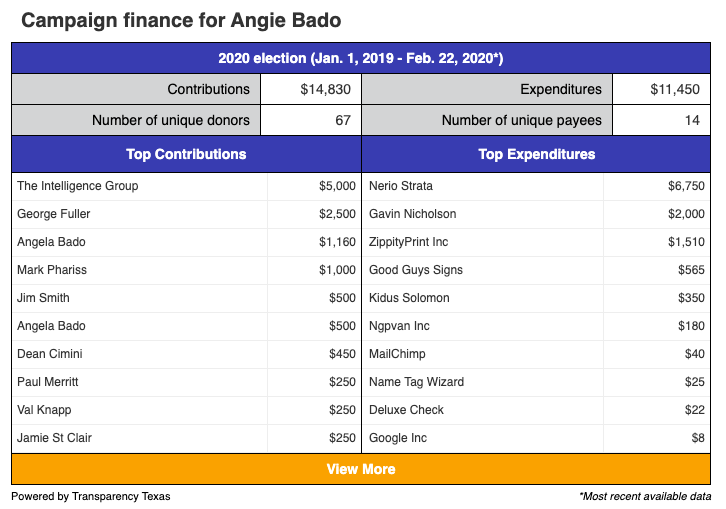Click the Mark Phariss contribution row
Image resolution: width=726 pixels, height=509 pixels.
coord(186,270)
